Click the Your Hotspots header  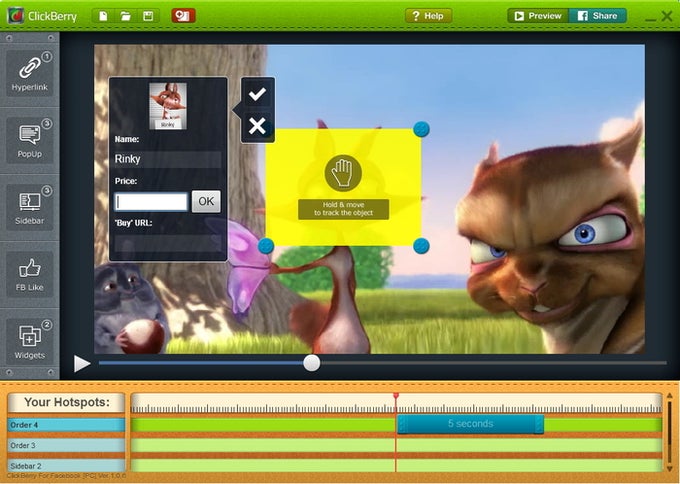point(66,402)
